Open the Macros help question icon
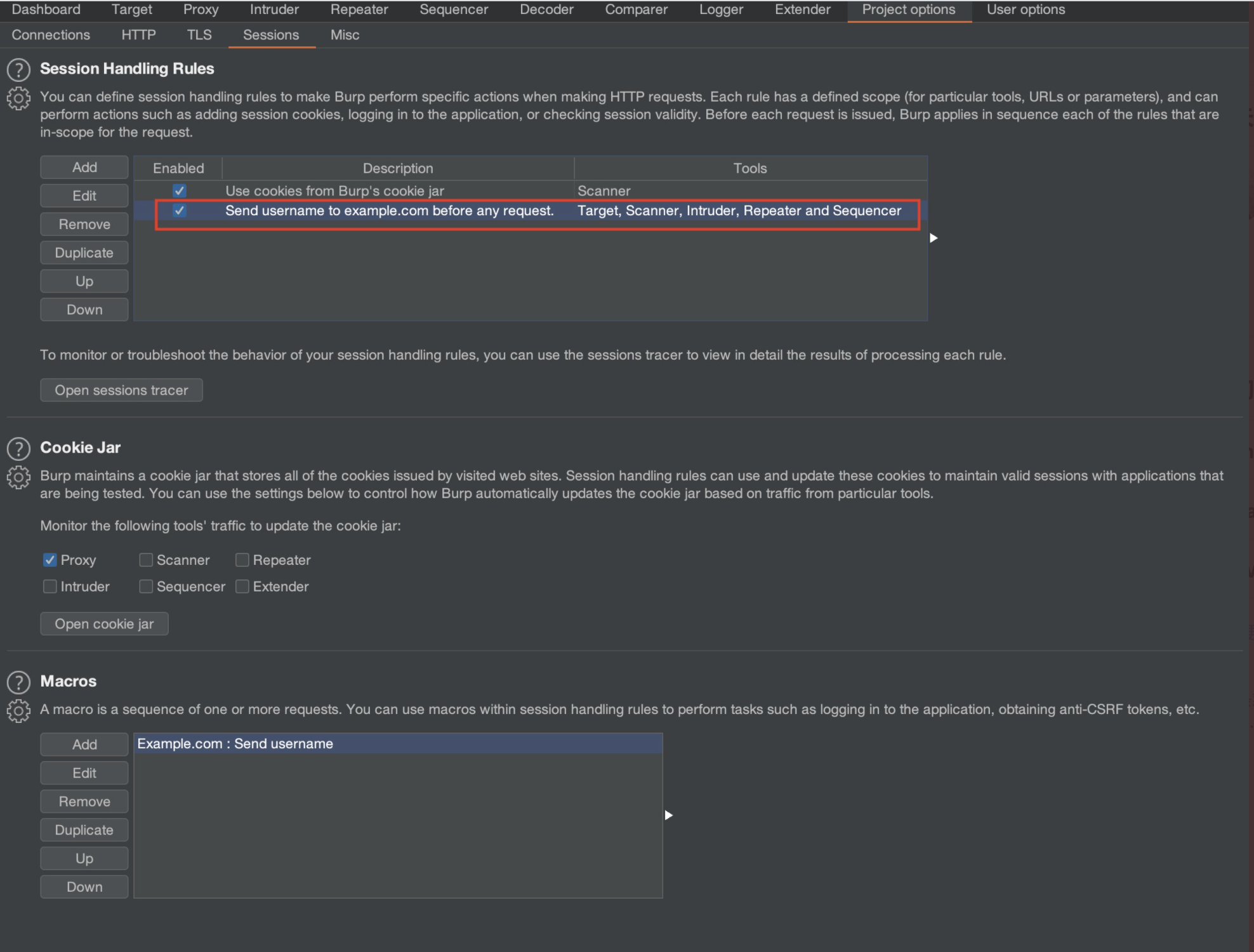 [18, 682]
